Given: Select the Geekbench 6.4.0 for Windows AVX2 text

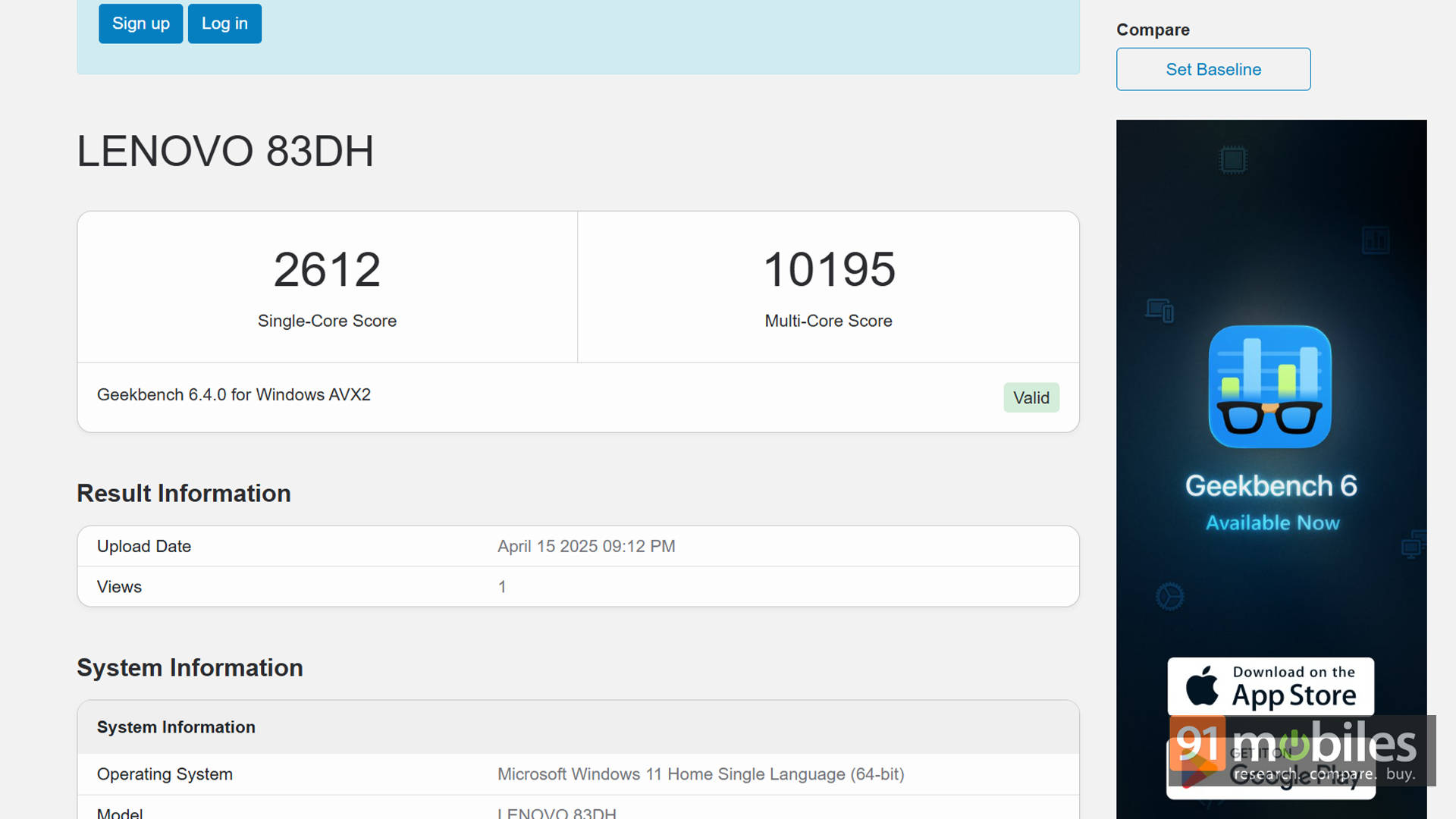Looking at the screenshot, I should [234, 395].
